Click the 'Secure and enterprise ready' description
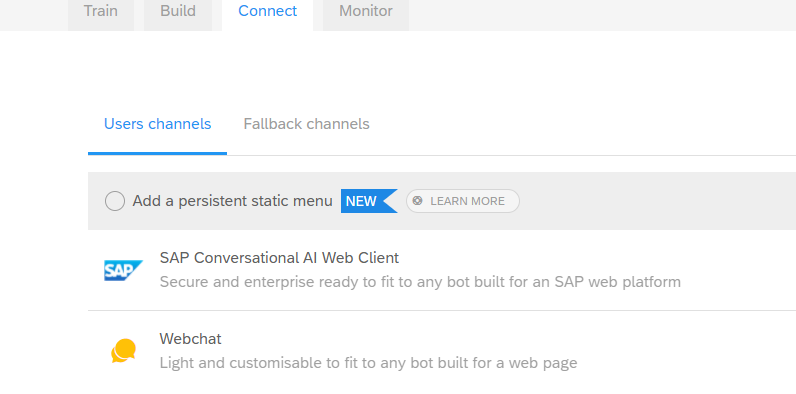Viewport: 796px width, 394px height. [x=420, y=282]
